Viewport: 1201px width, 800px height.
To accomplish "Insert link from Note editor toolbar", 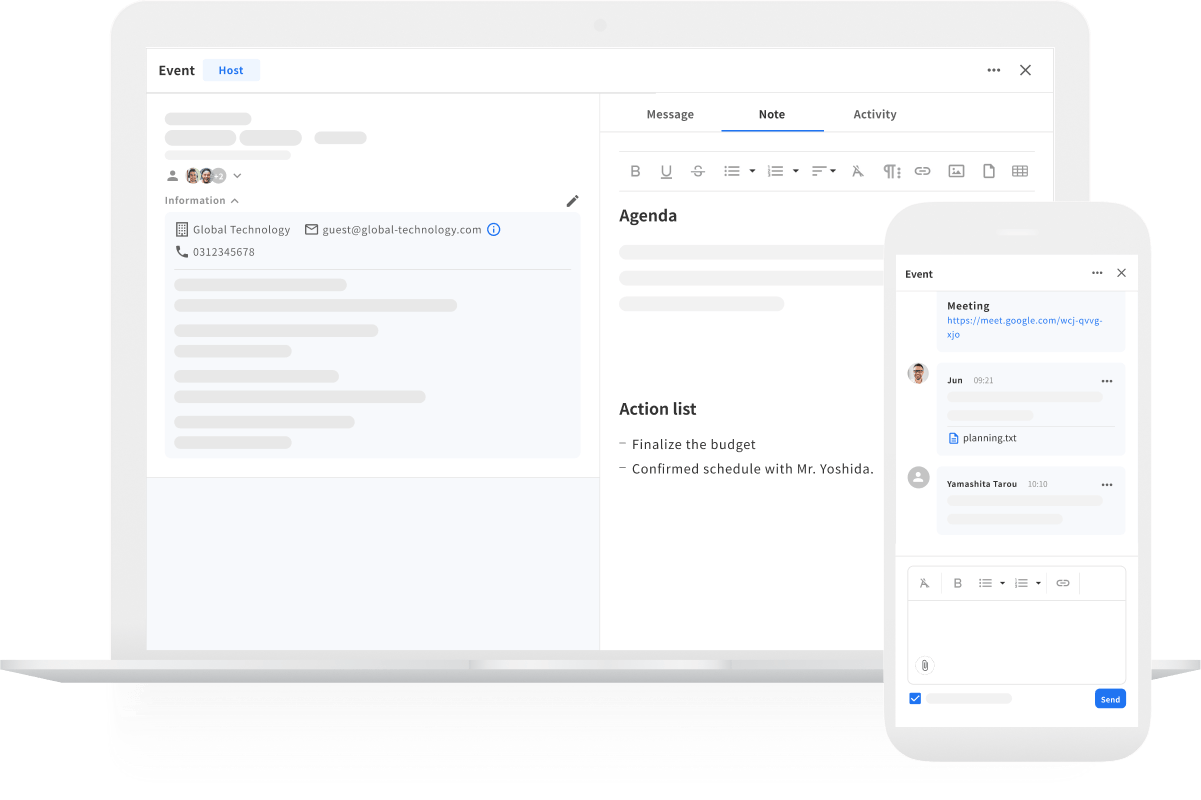I will pyautogui.click(x=922, y=171).
